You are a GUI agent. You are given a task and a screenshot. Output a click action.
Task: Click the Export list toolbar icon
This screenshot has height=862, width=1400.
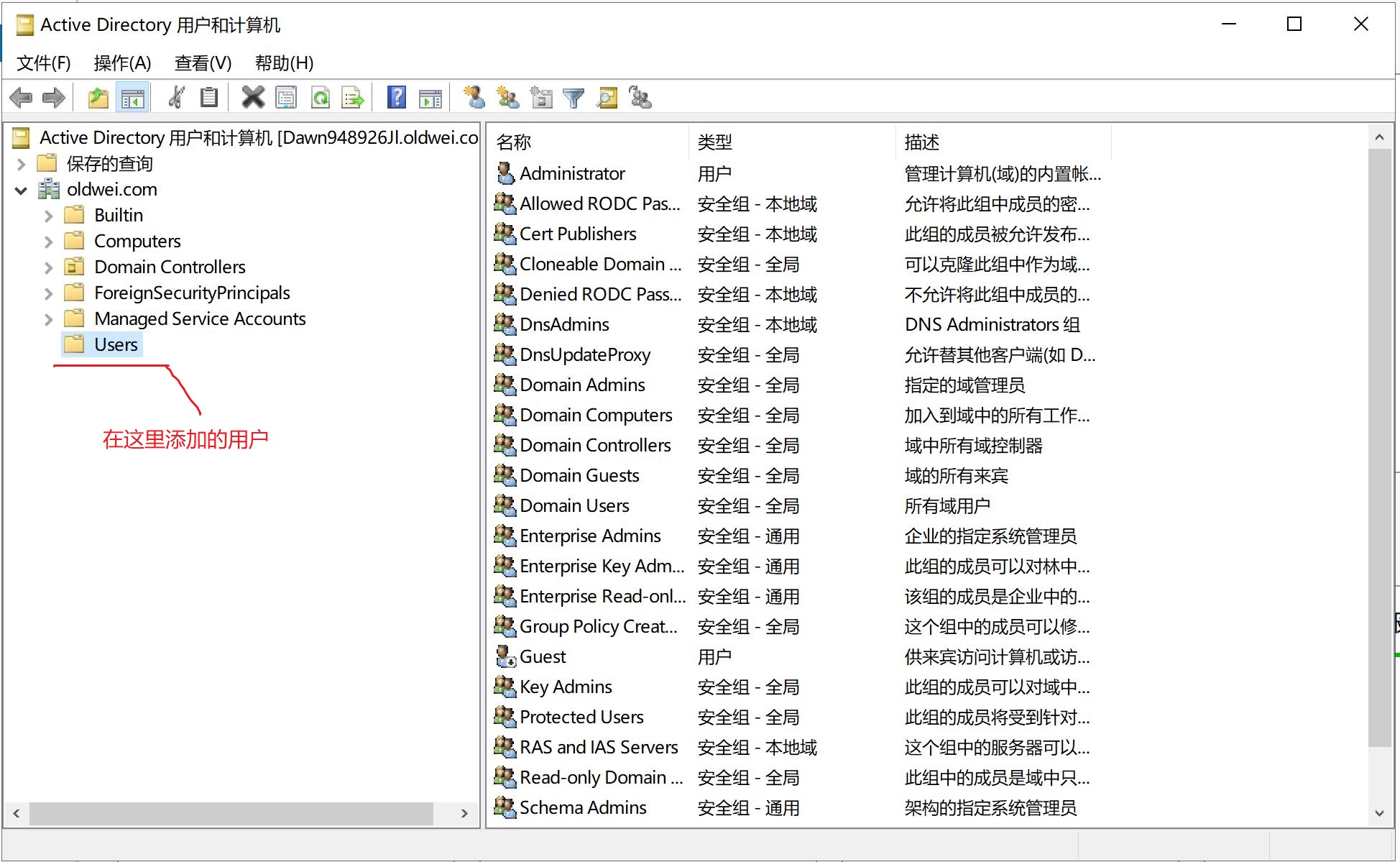click(353, 97)
